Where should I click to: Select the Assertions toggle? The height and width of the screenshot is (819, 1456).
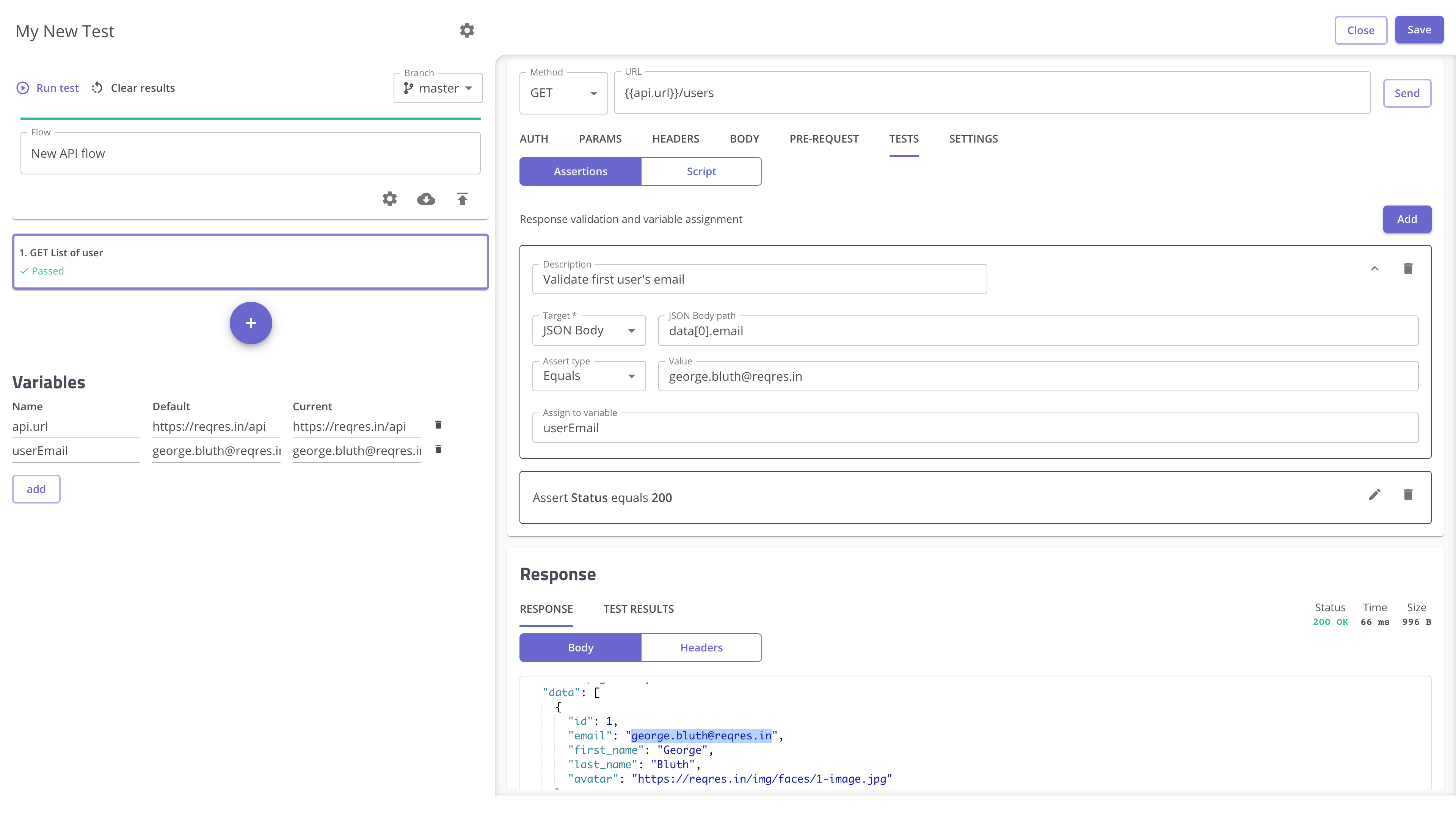pyautogui.click(x=581, y=171)
